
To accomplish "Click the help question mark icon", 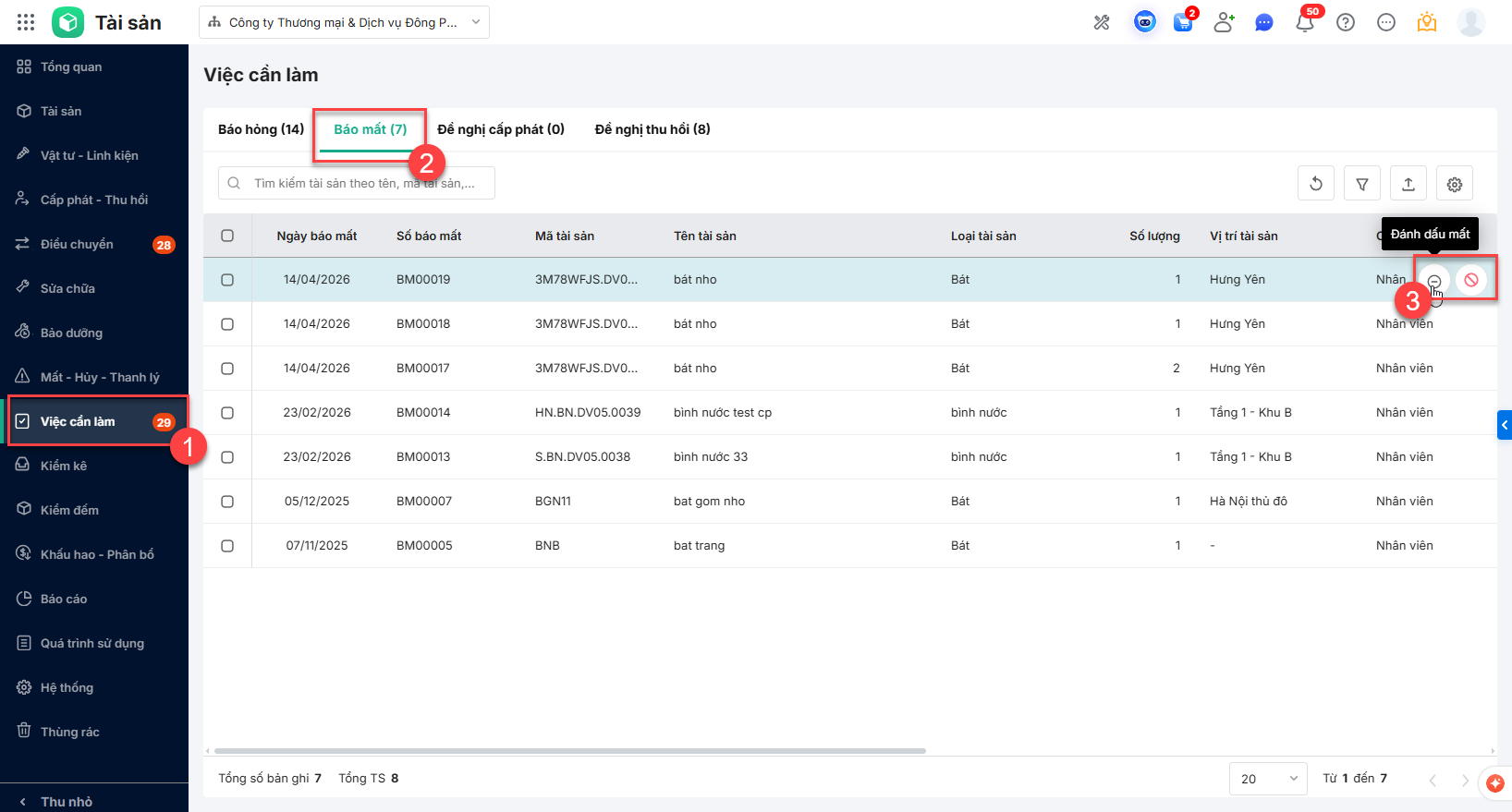I will (x=1345, y=22).
